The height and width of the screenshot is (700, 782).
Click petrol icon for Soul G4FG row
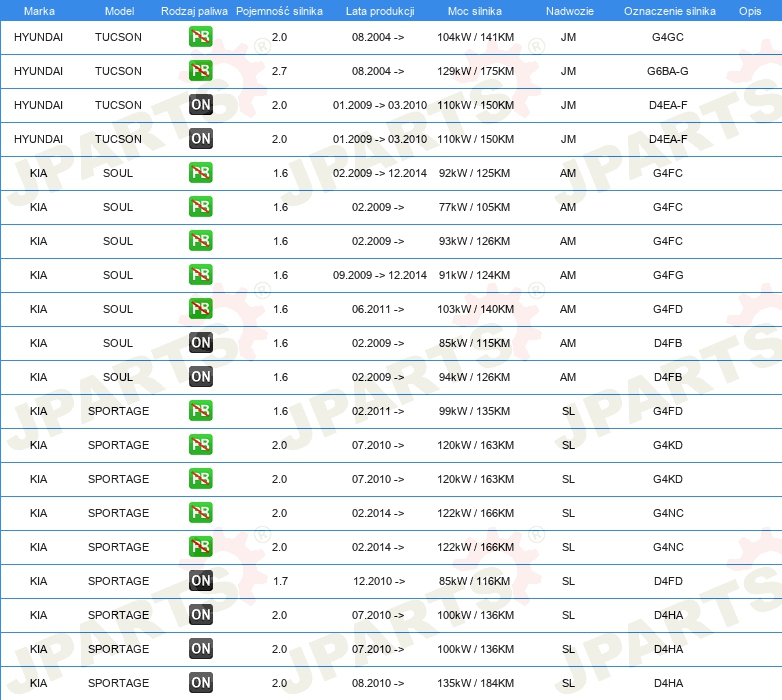[200, 275]
